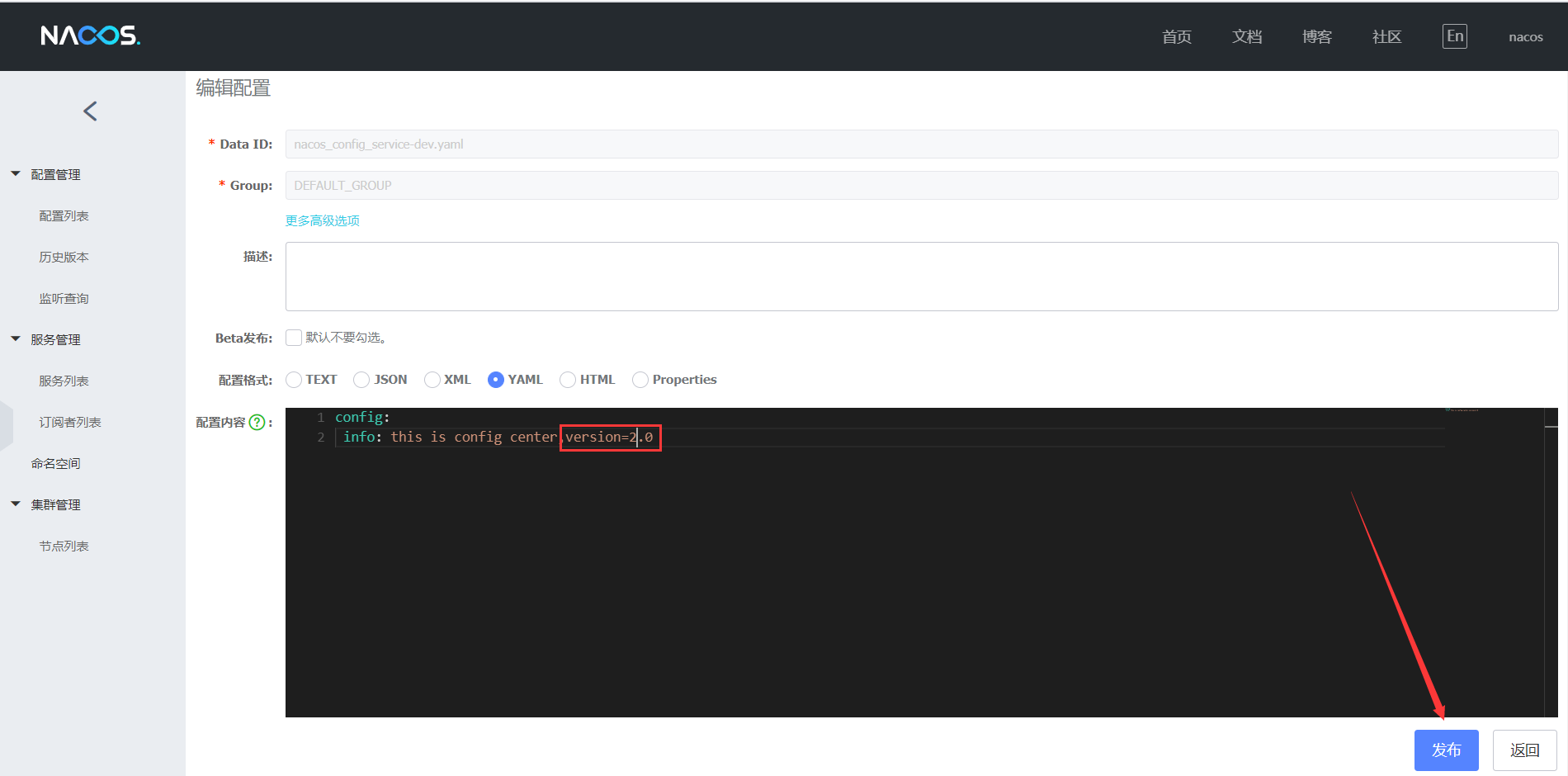The height and width of the screenshot is (776, 1568).
Task: Click the editor minimap preview
Action: [1462, 409]
